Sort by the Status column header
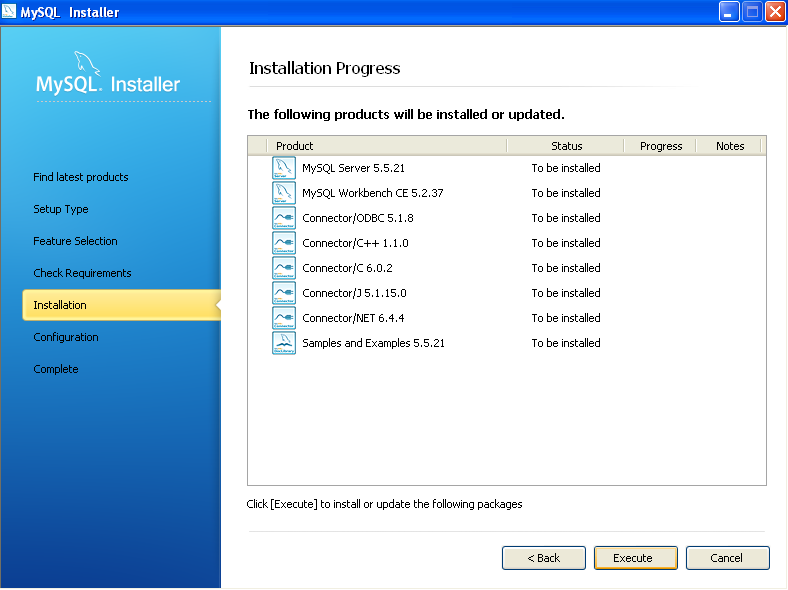Viewport: 788px width, 590px height. click(x=566, y=146)
